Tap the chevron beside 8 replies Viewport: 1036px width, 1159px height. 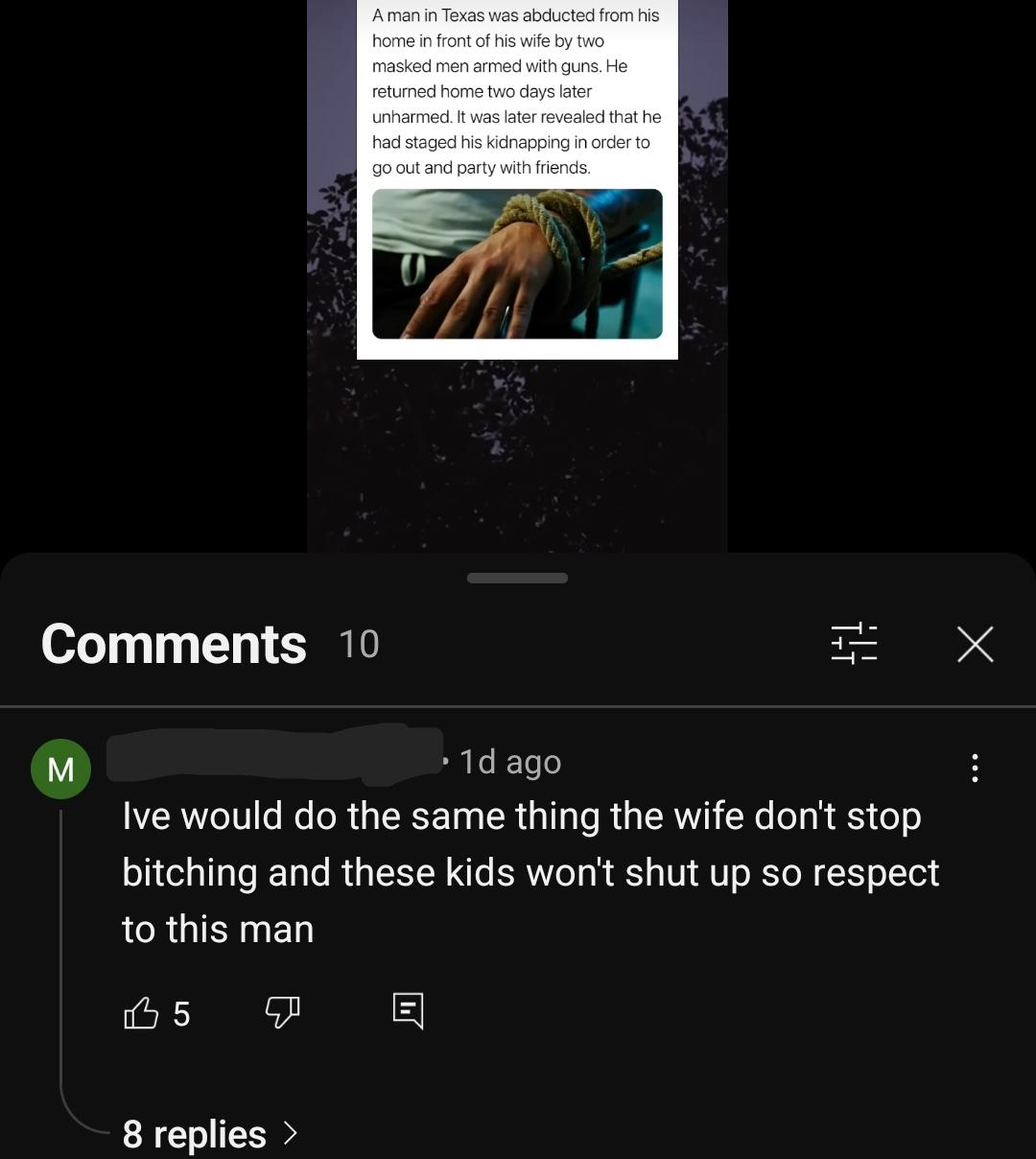(291, 1134)
